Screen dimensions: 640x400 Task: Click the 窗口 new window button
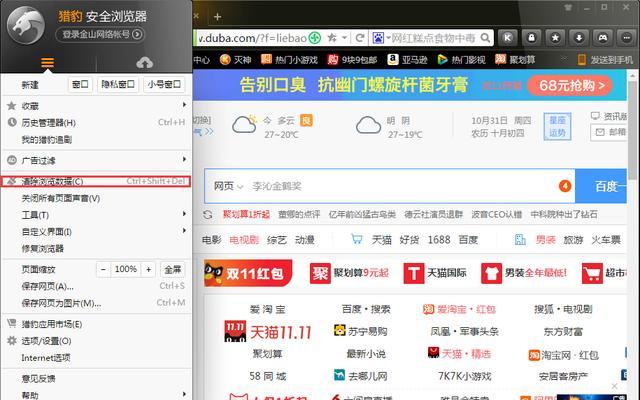pos(80,84)
